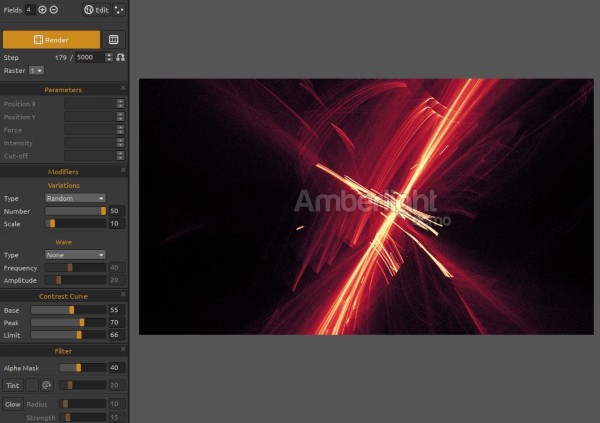Adjust the Contrast Limit slider
The width and height of the screenshot is (600, 423).
click(x=68, y=335)
